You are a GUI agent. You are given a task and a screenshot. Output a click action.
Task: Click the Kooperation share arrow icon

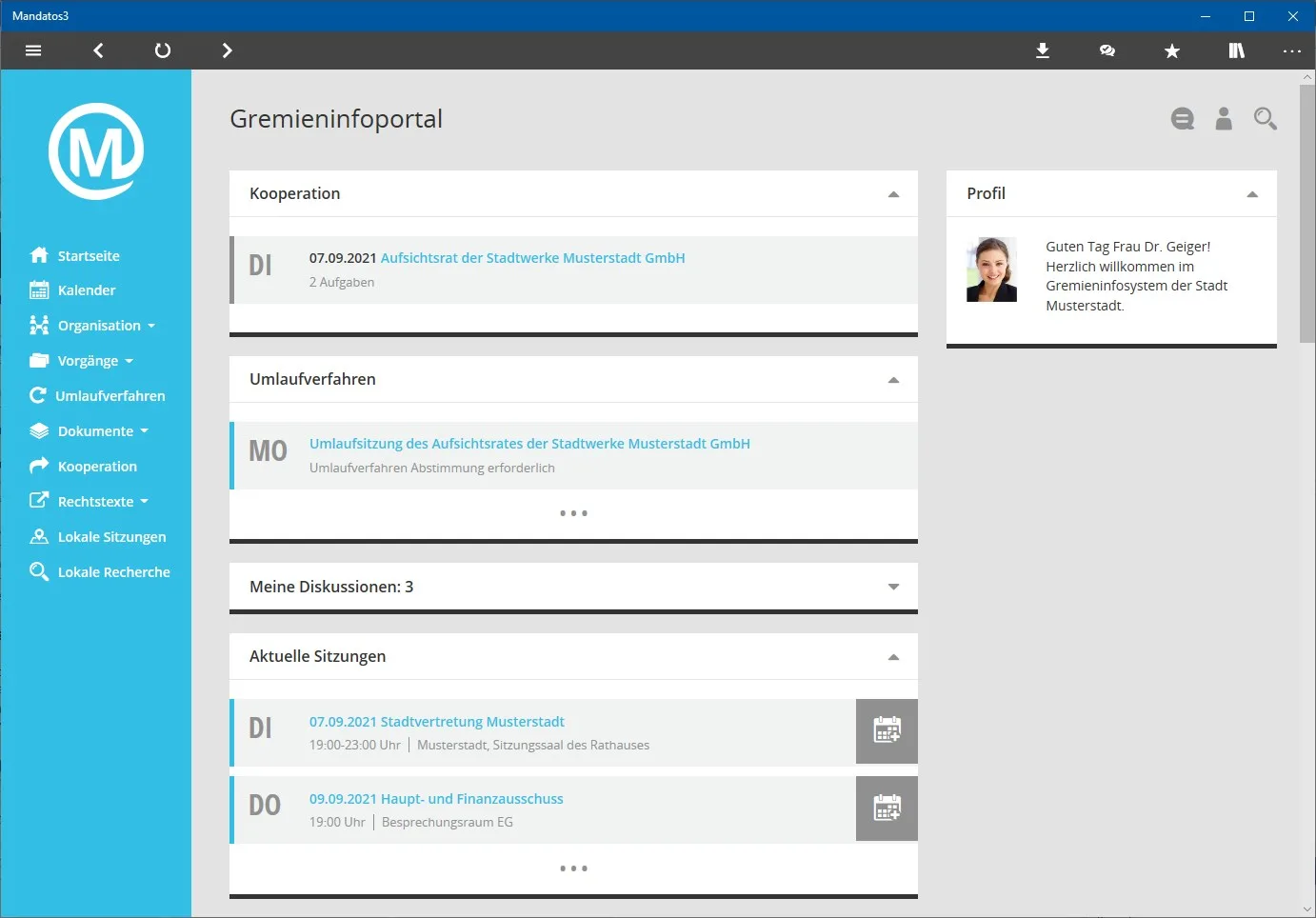[39, 466]
